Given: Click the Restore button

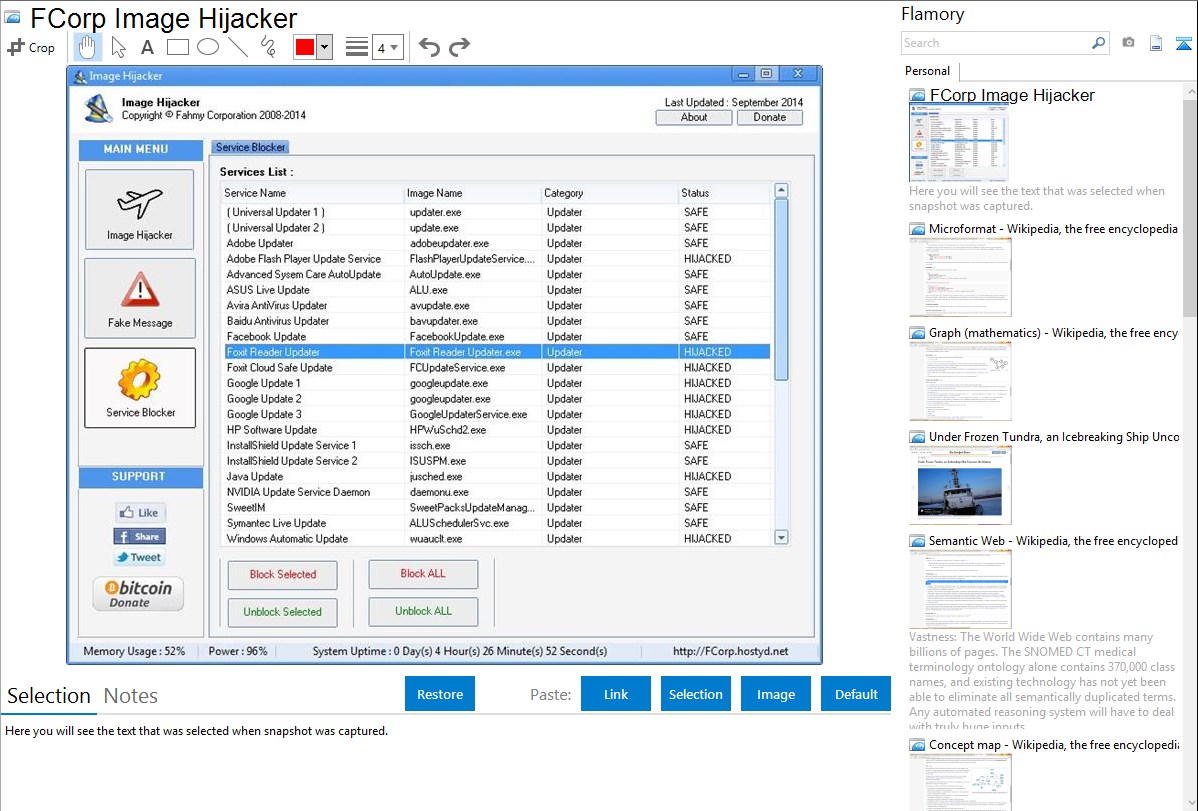Looking at the screenshot, I should 440,694.
